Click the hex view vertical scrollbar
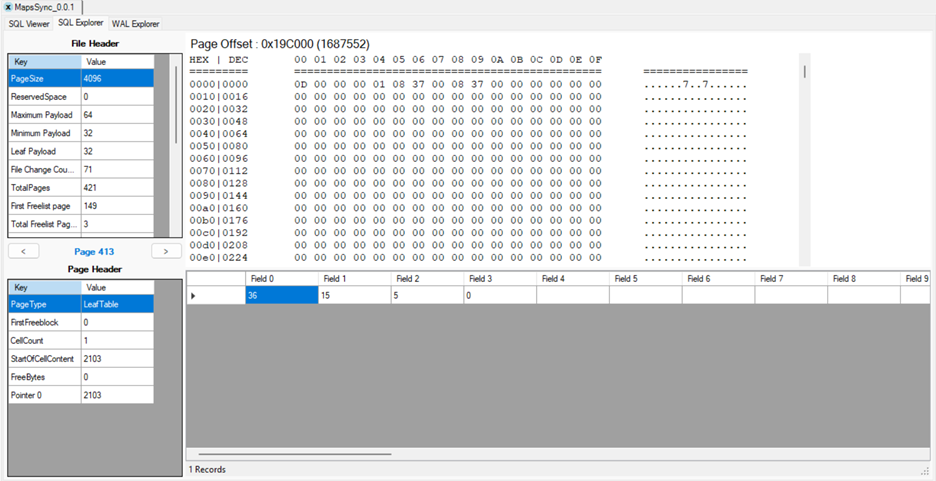 point(804,72)
